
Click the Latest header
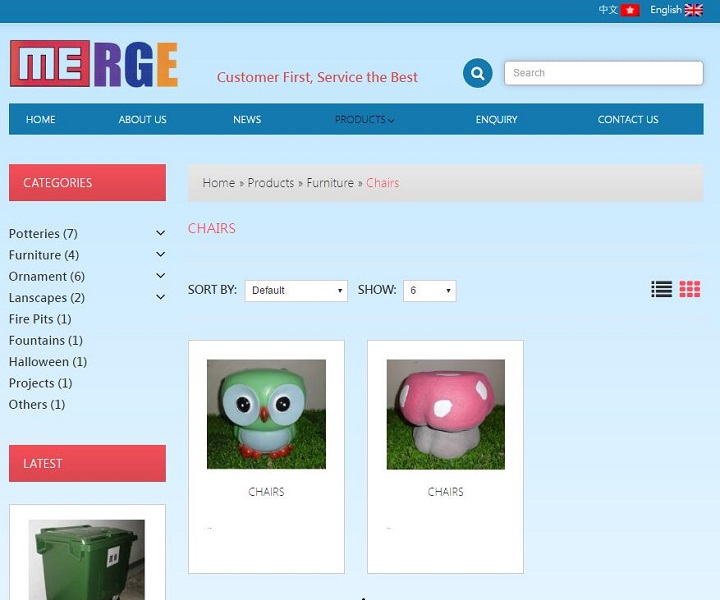[87, 463]
